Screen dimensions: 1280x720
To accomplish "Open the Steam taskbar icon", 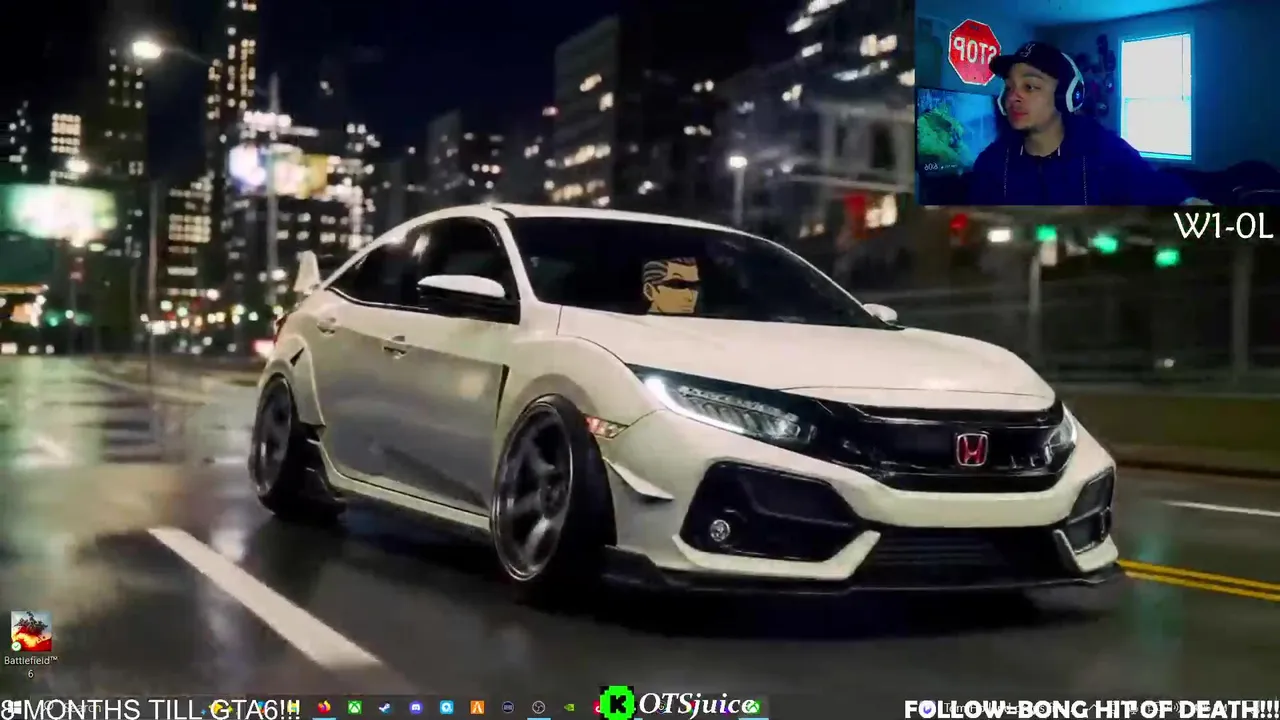I will [385, 707].
